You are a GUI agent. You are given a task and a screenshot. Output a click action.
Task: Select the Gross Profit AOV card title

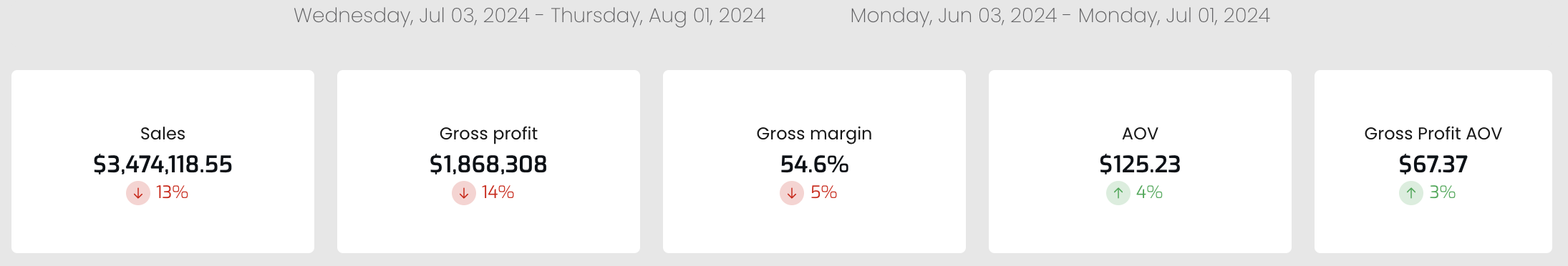[x=1433, y=134]
